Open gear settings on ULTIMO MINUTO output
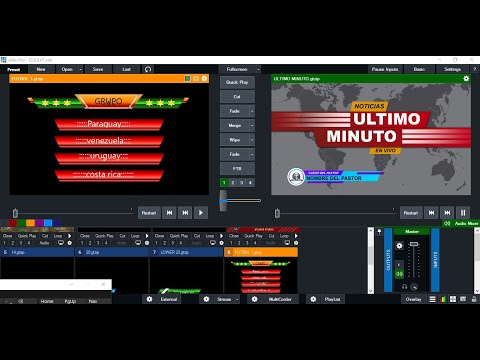 point(466,78)
